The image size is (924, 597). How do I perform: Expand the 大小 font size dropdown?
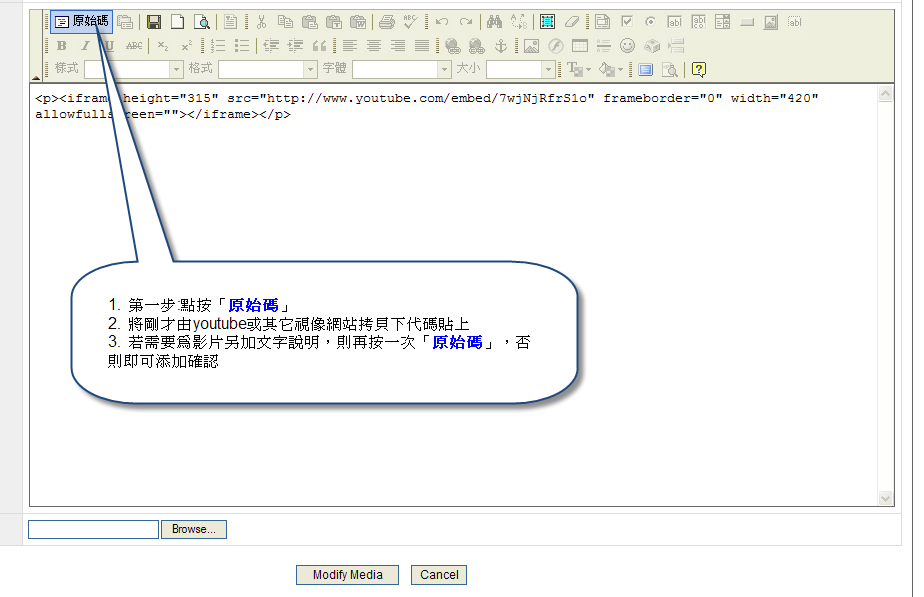548,69
